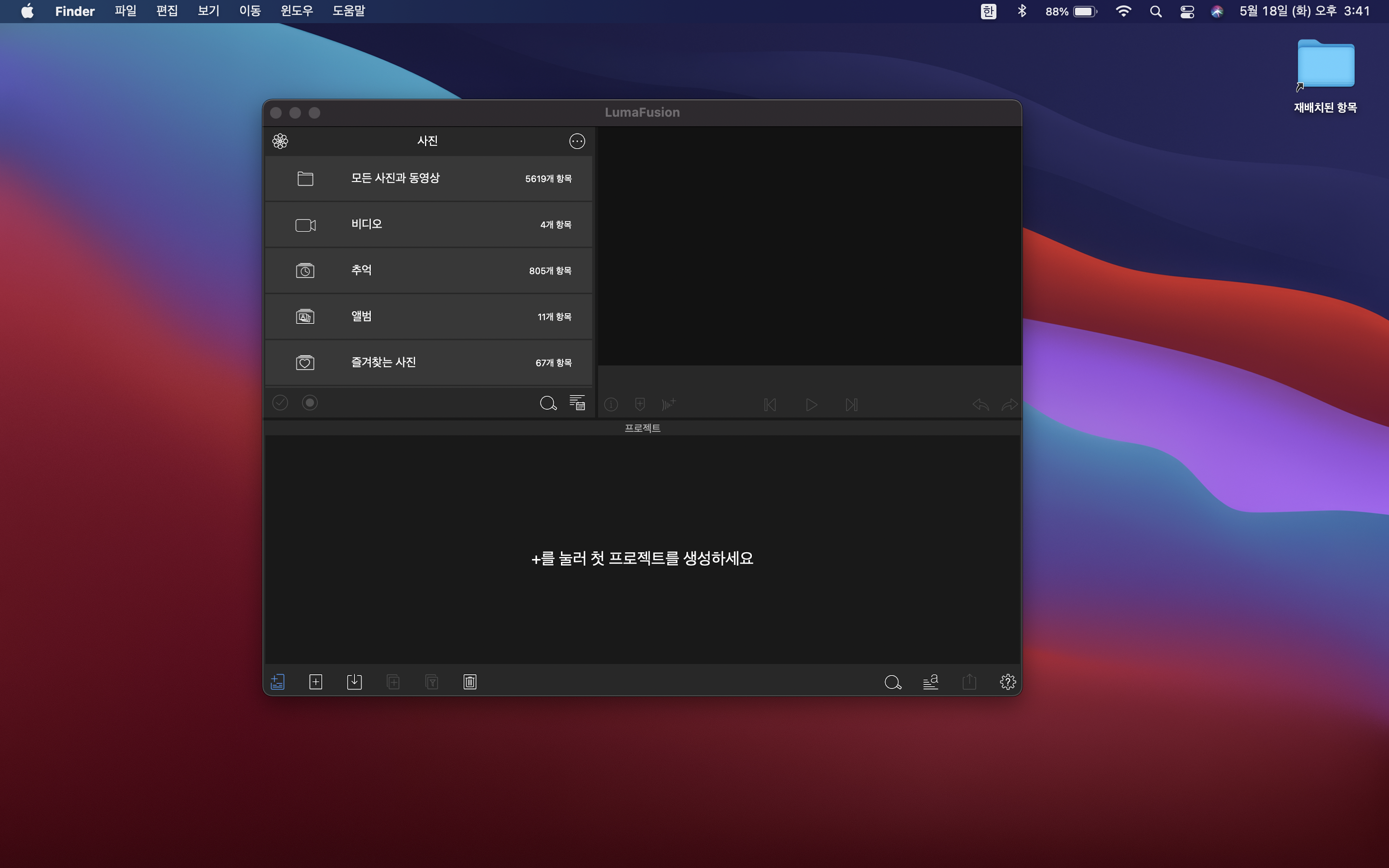Click the Photos flower source icon
Screen dimensions: 1389x868
point(280,141)
